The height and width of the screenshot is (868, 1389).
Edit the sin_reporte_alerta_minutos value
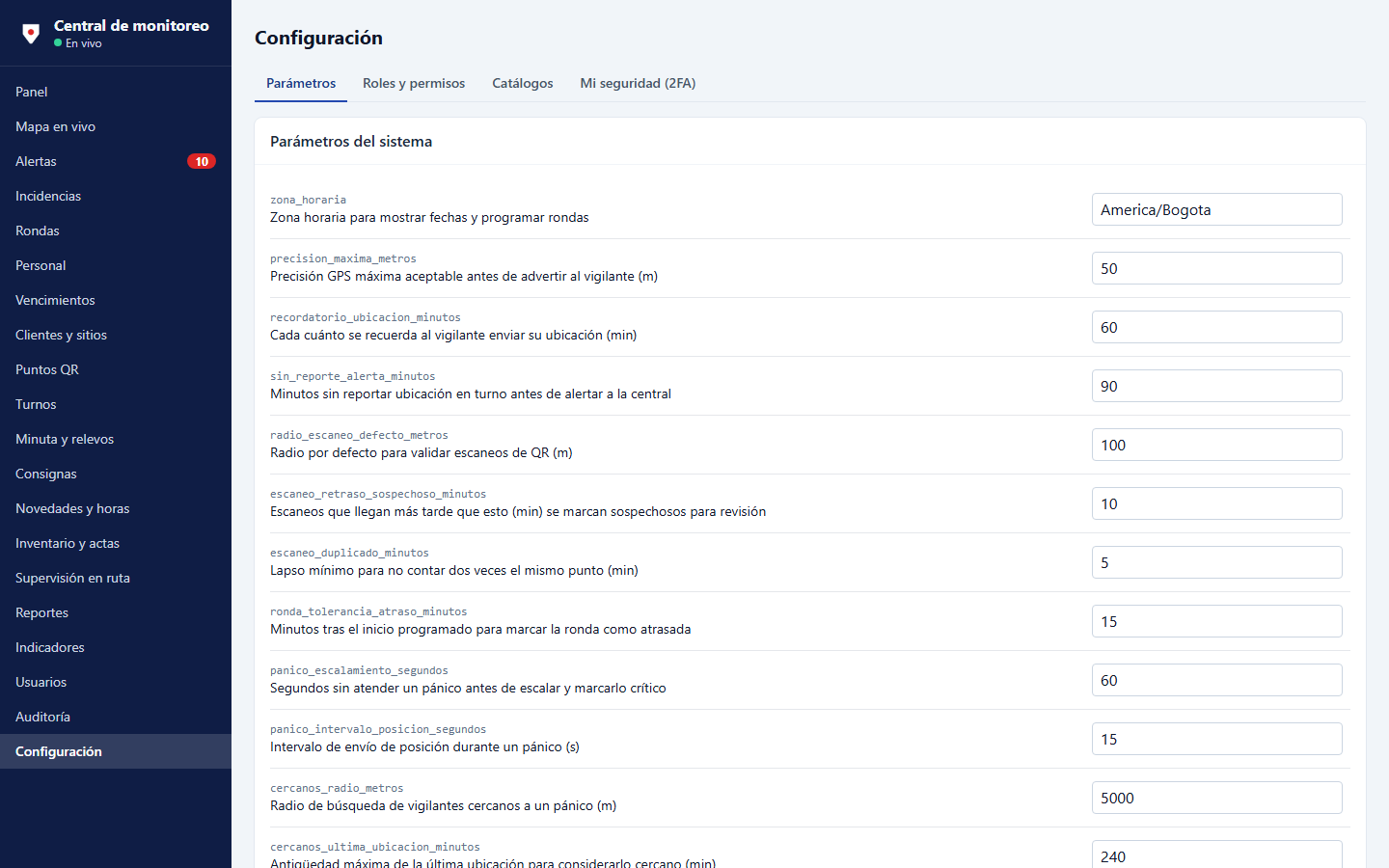tap(1217, 386)
